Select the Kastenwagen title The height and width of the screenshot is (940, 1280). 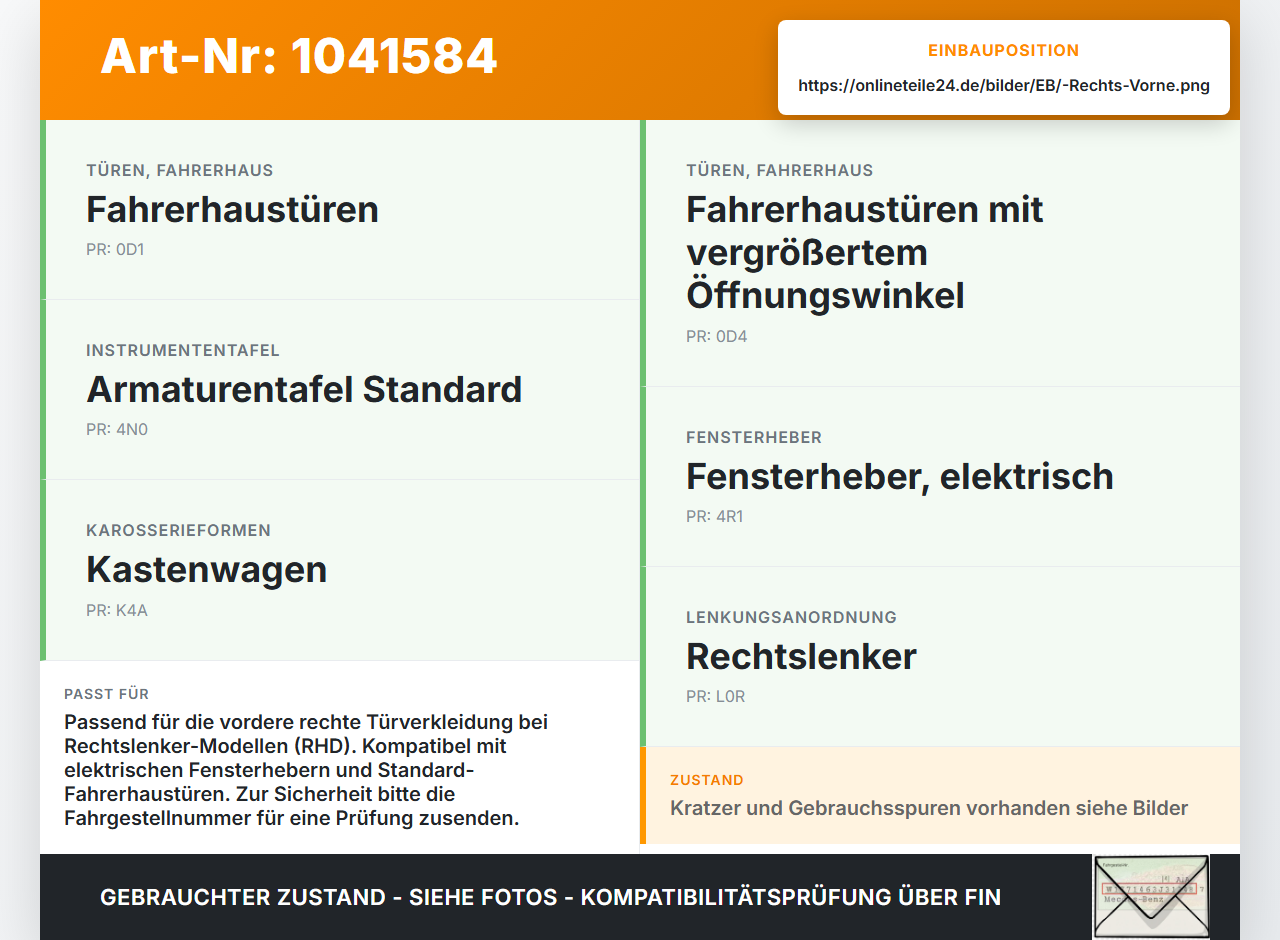click(x=206, y=569)
